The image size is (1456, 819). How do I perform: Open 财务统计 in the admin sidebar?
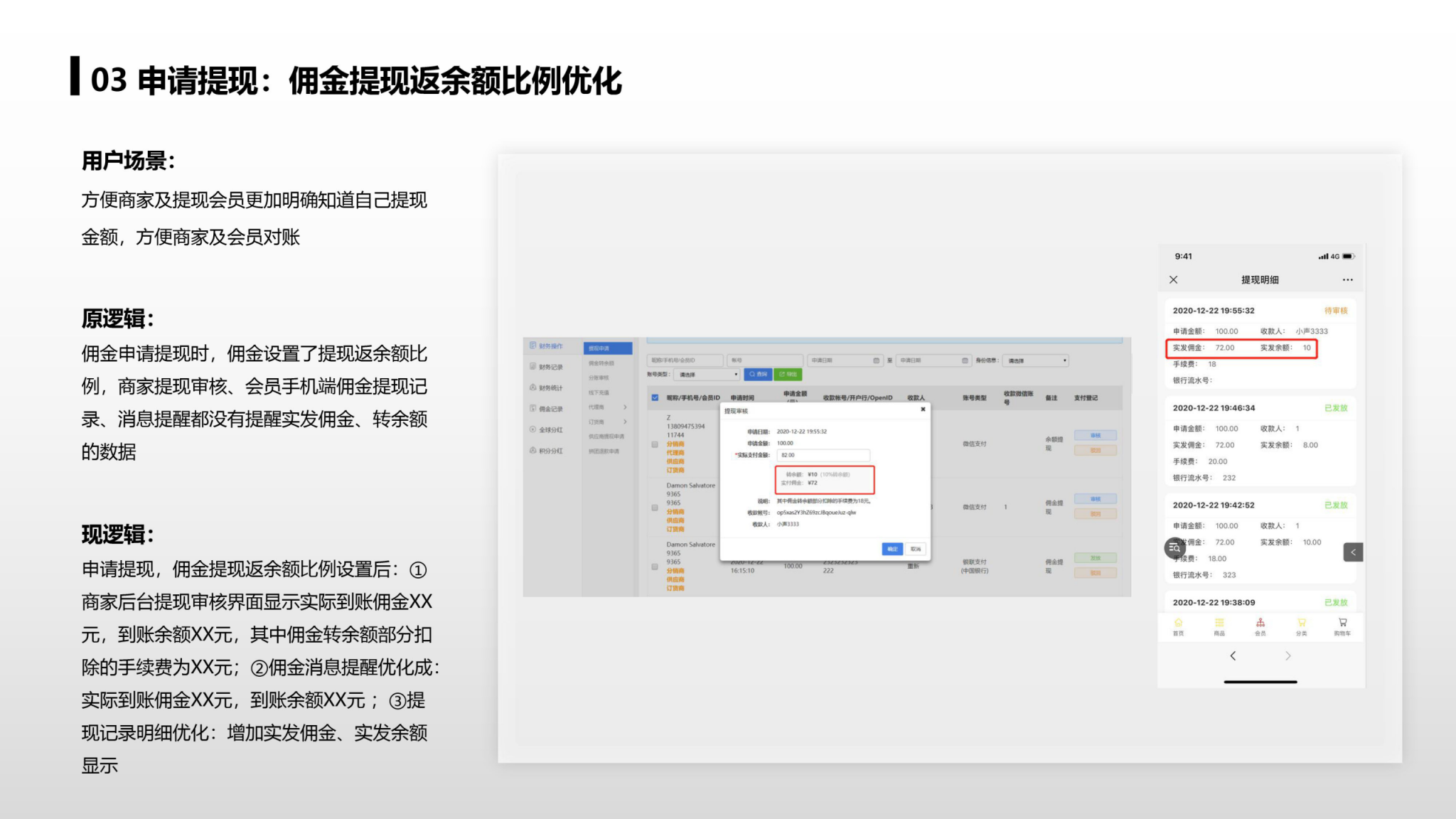546,387
